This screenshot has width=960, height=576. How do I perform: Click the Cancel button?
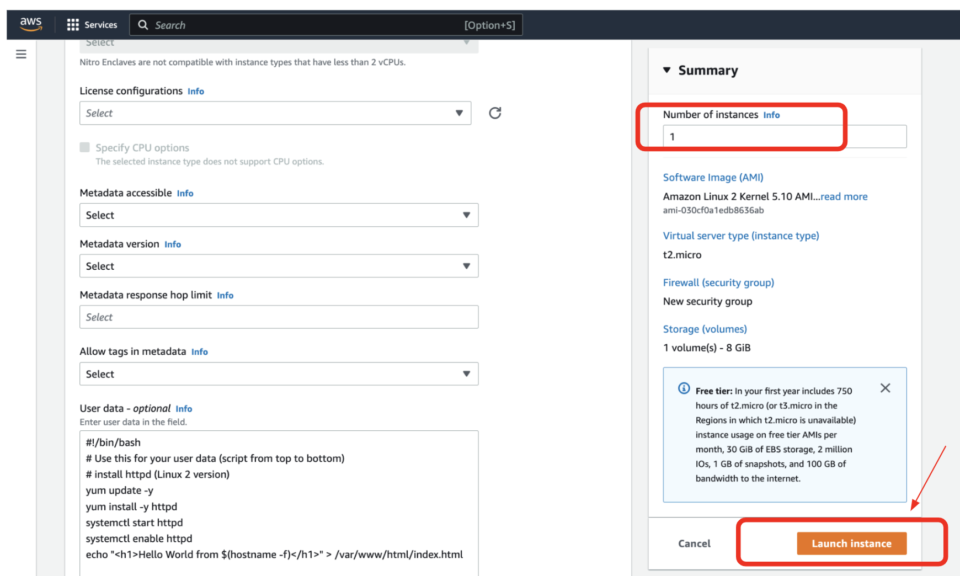click(694, 543)
